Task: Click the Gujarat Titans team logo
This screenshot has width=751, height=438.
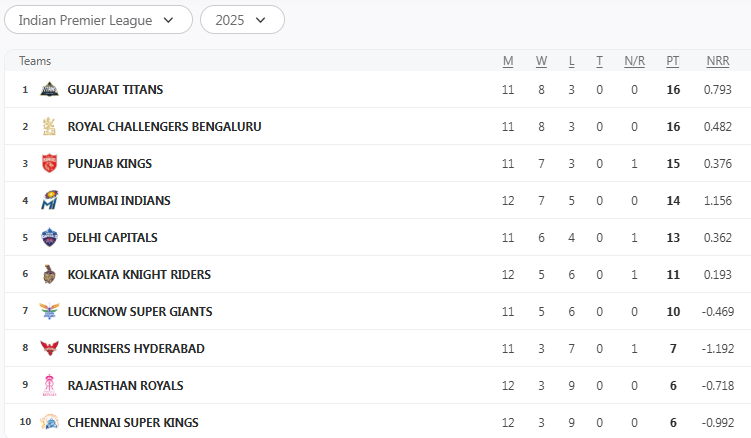Action: pyautogui.click(x=49, y=89)
